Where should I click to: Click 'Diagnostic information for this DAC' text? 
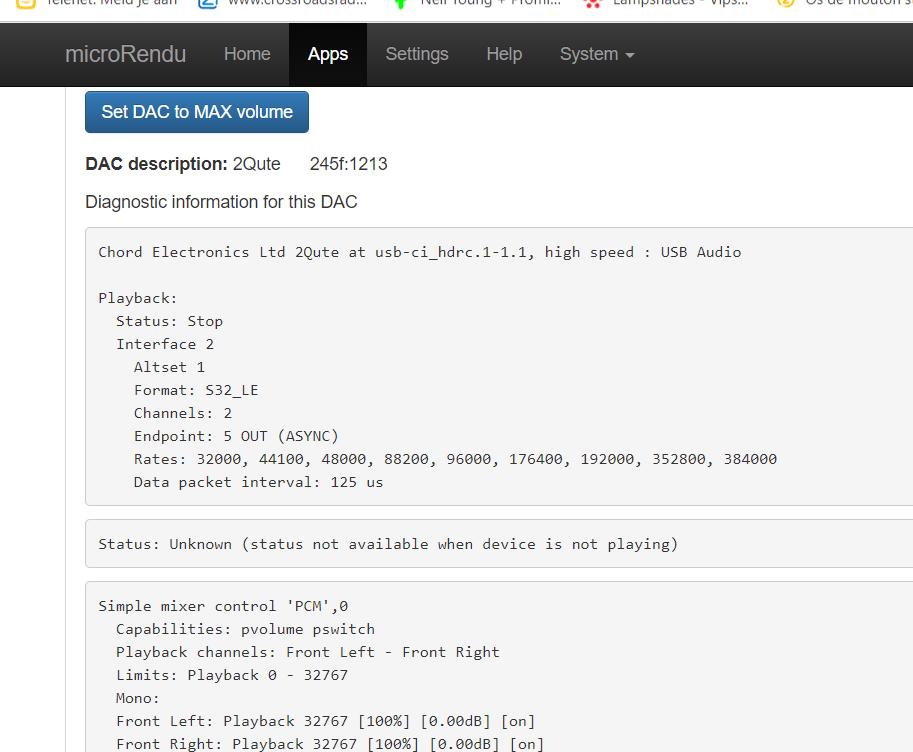221,202
